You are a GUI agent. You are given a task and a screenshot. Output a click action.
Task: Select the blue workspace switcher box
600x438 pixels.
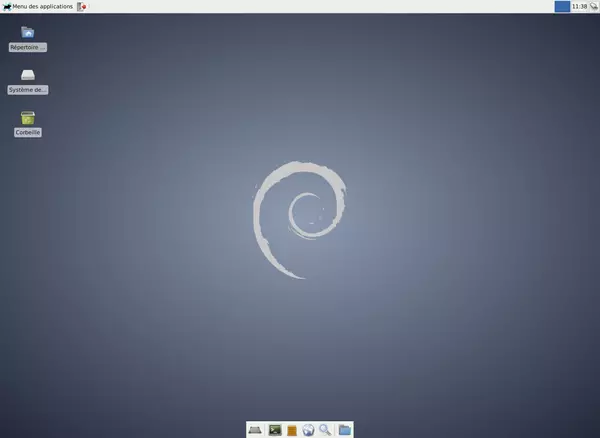point(562,7)
